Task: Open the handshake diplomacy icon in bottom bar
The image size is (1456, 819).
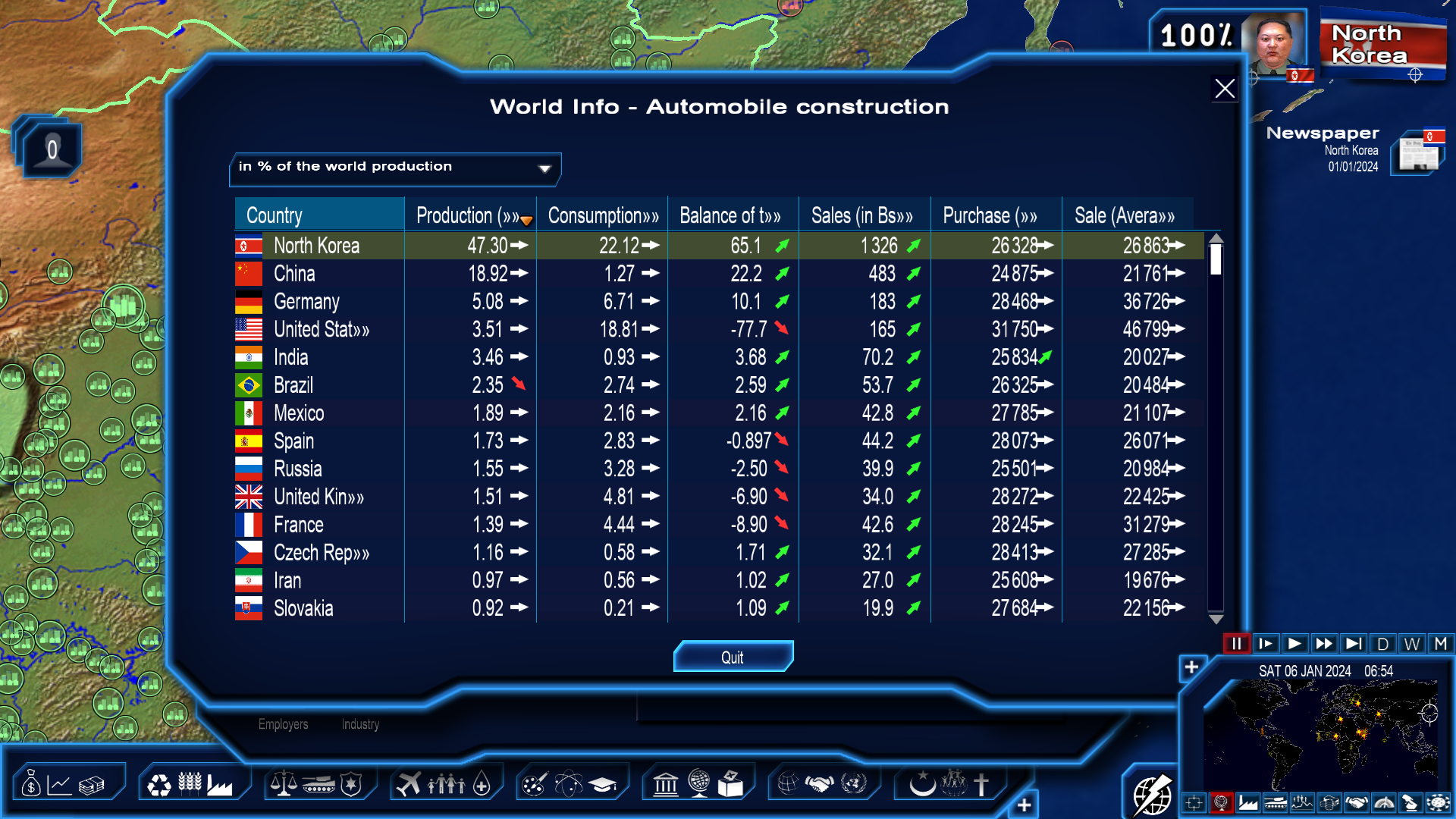Action: [x=820, y=784]
